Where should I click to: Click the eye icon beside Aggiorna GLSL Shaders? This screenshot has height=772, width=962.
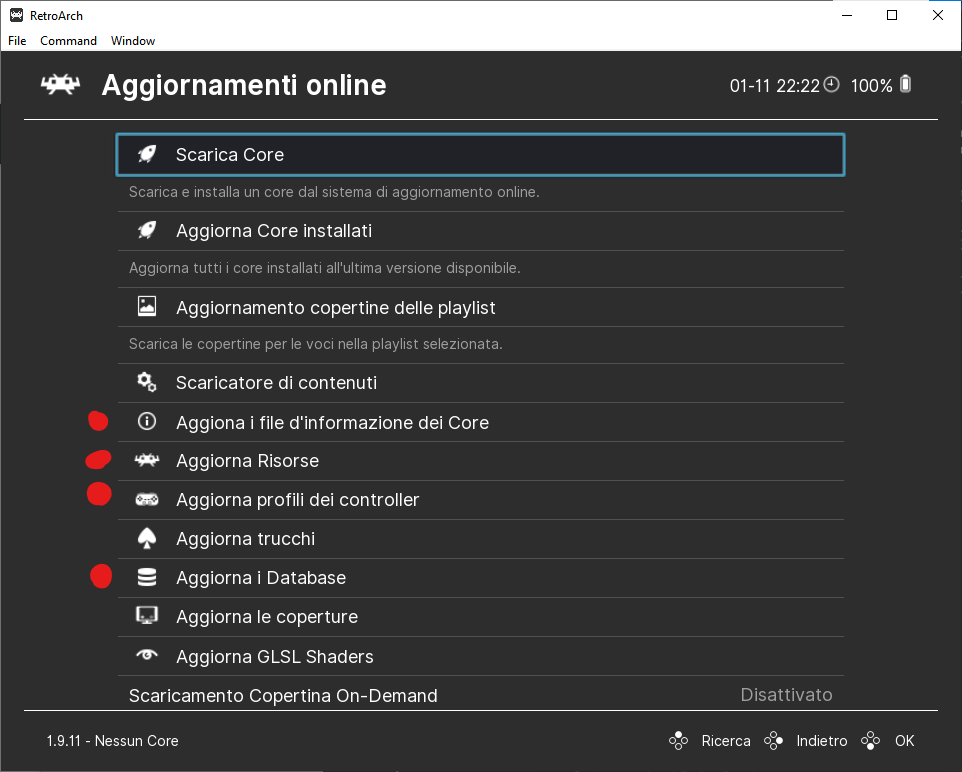147,655
